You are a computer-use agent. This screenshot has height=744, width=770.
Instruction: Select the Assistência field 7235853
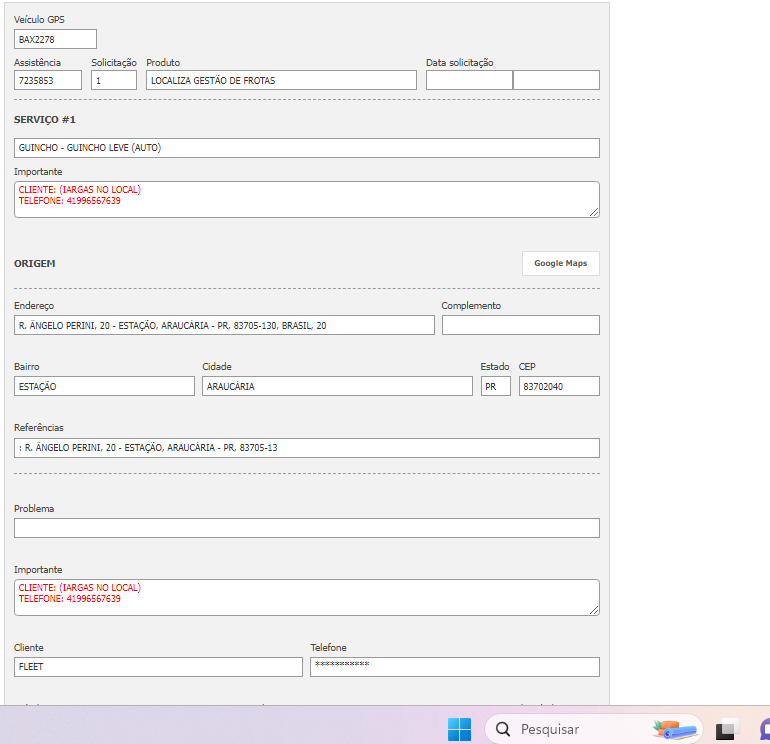pos(48,80)
